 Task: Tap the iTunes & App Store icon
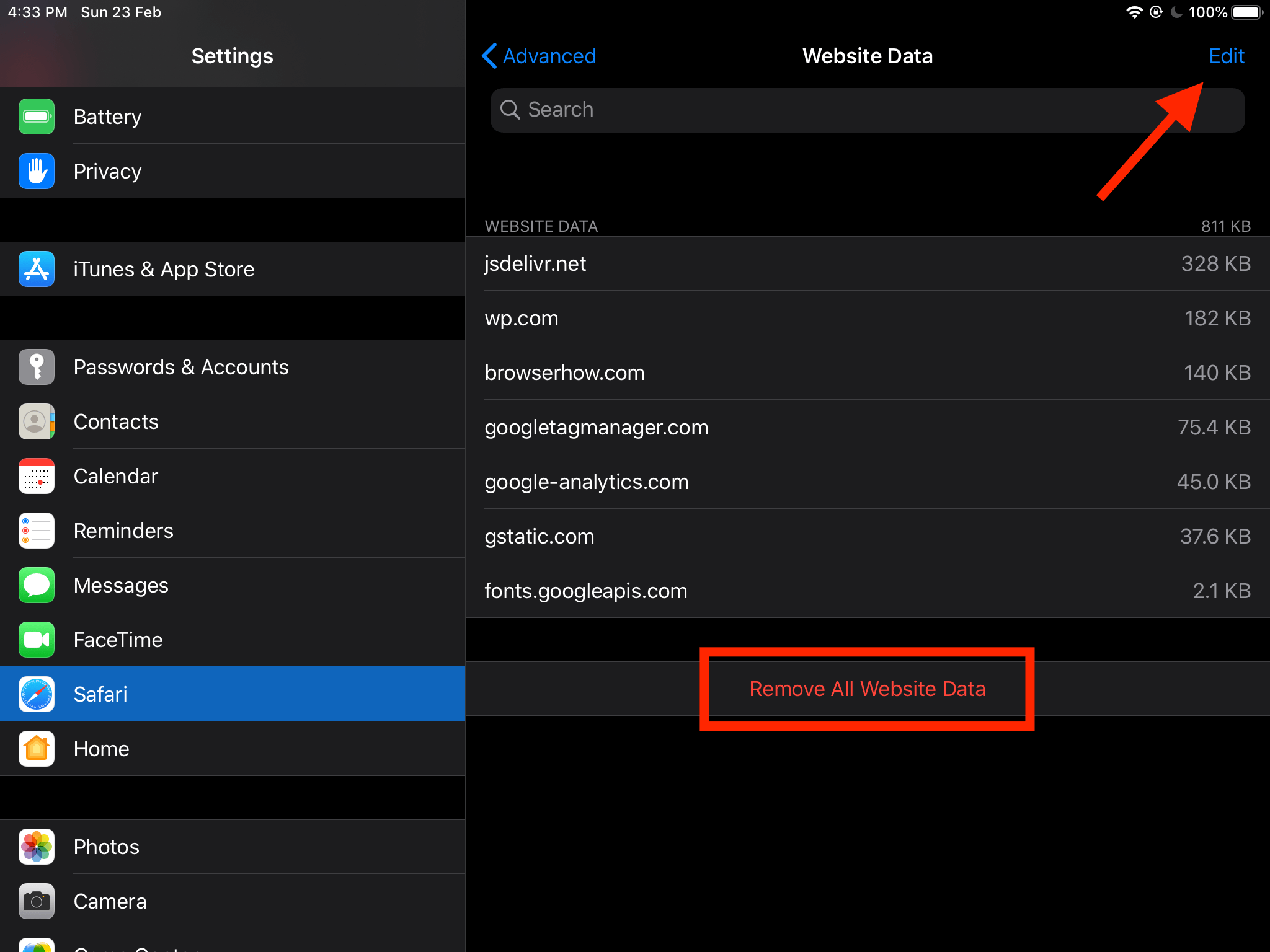pyautogui.click(x=36, y=269)
